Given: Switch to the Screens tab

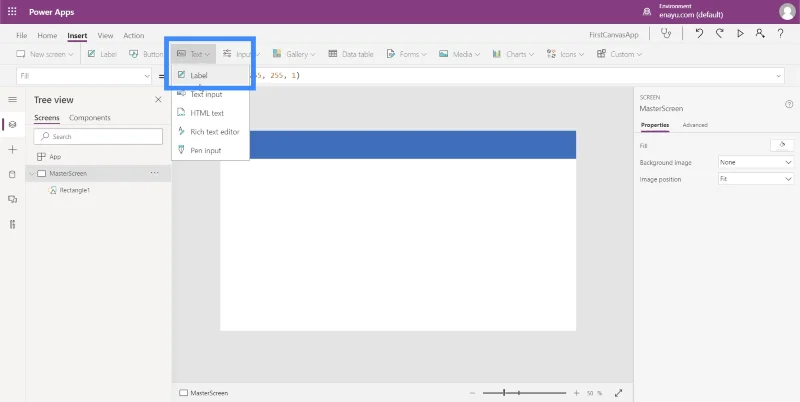Looking at the screenshot, I should 46,118.
